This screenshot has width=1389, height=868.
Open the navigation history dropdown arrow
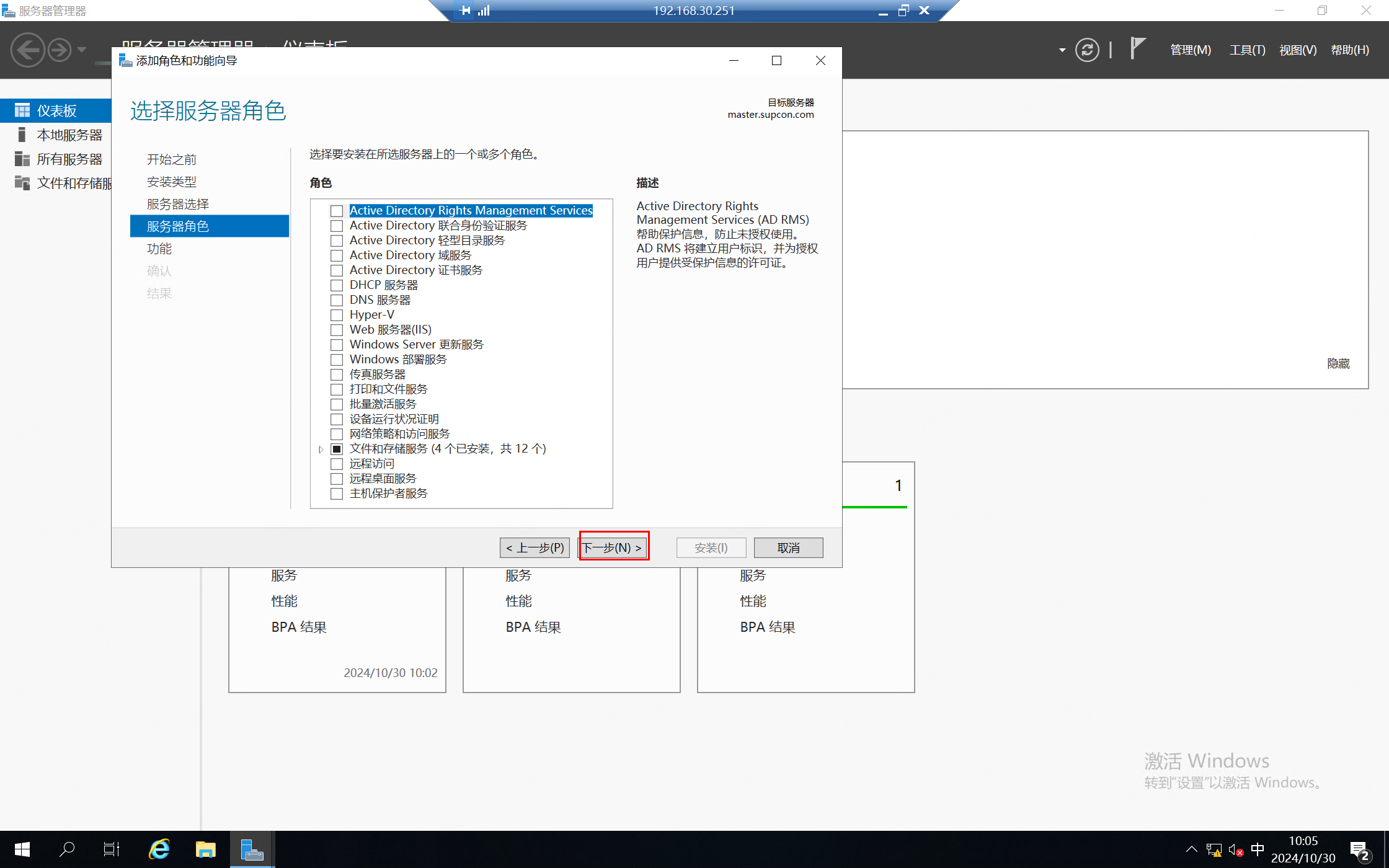(81, 50)
